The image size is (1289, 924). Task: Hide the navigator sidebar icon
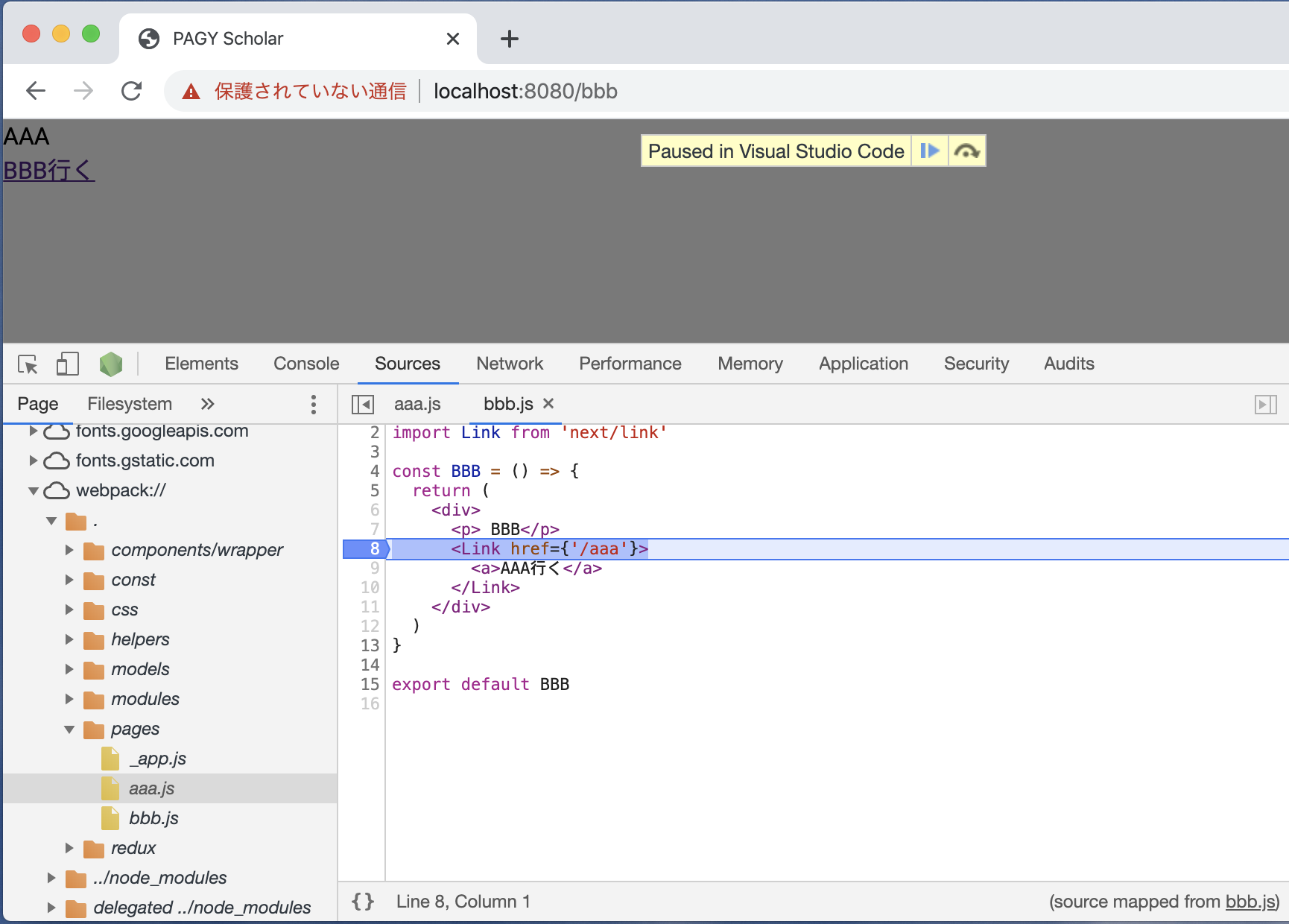[x=363, y=404]
